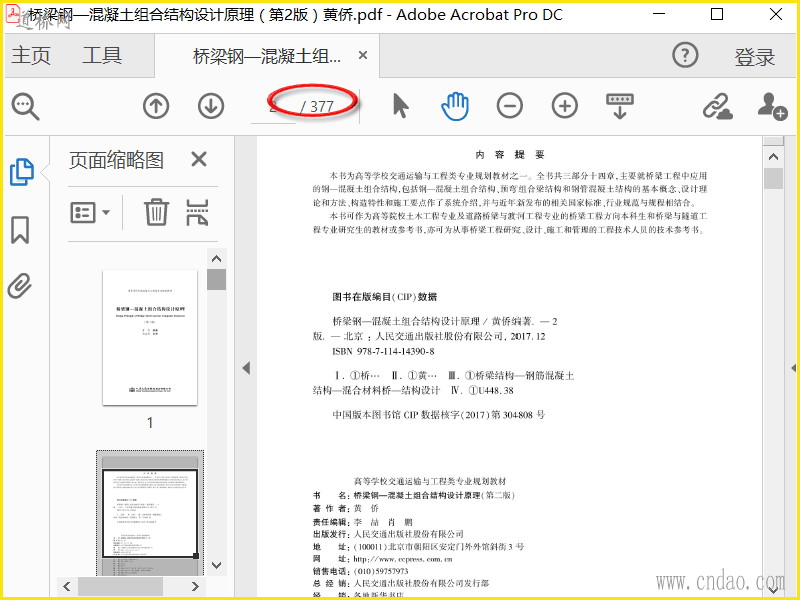Click the document vertical scrollbar thumb
This screenshot has width=800, height=600.
point(773,179)
